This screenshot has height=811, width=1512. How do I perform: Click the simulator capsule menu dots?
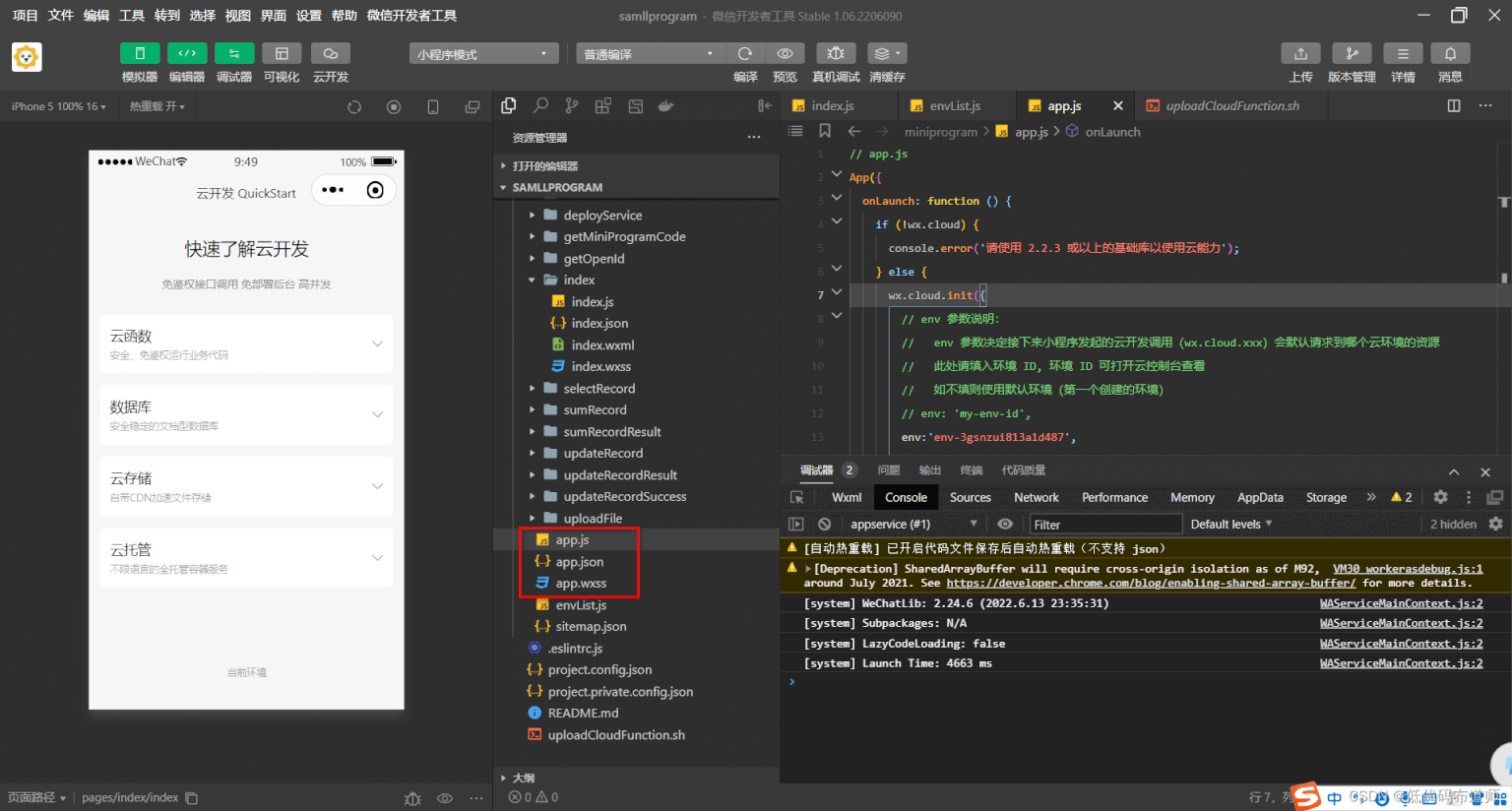click(x=333, y=190)
